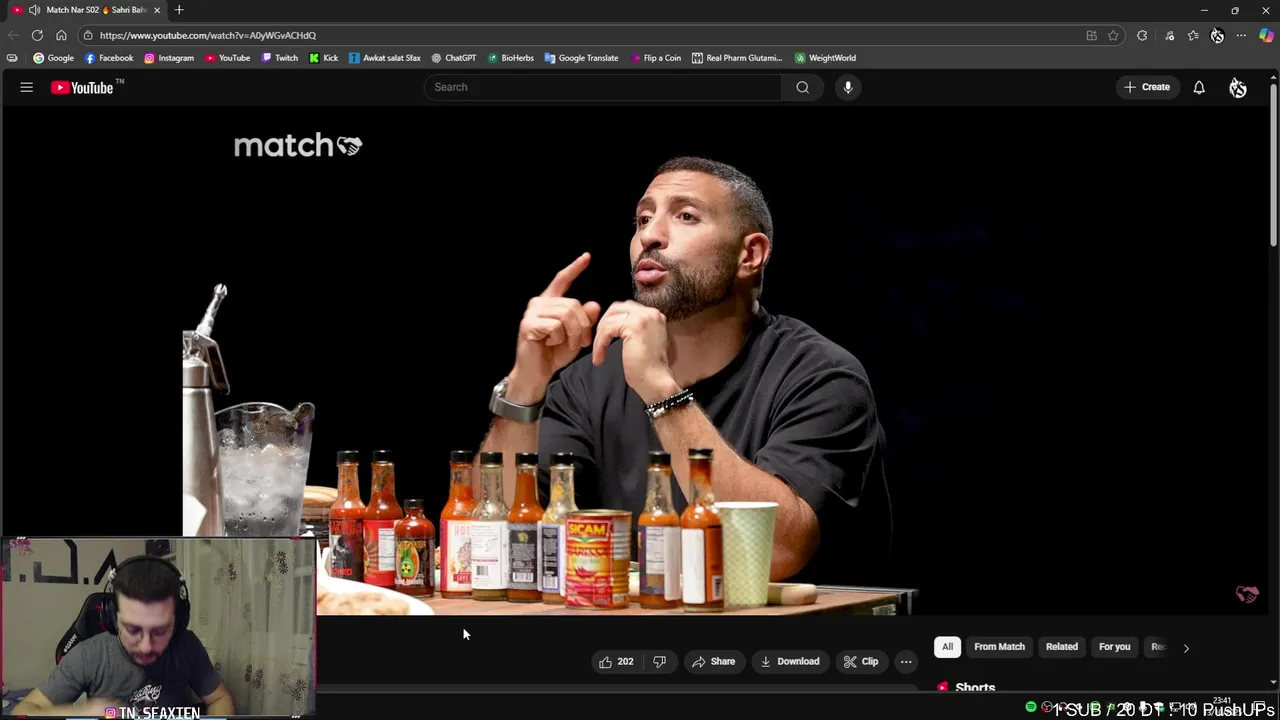Open the Flip a Coin bookmark
1280x720 pixels.
[x=656, y=58]
